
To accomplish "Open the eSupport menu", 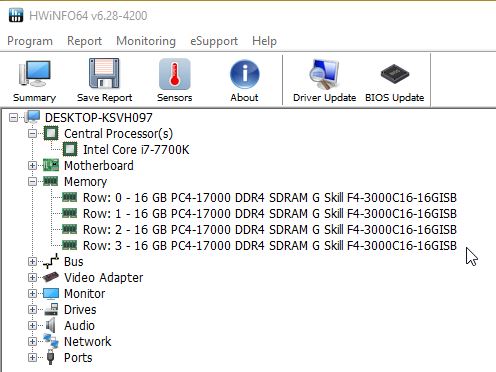I will point(214,41).
